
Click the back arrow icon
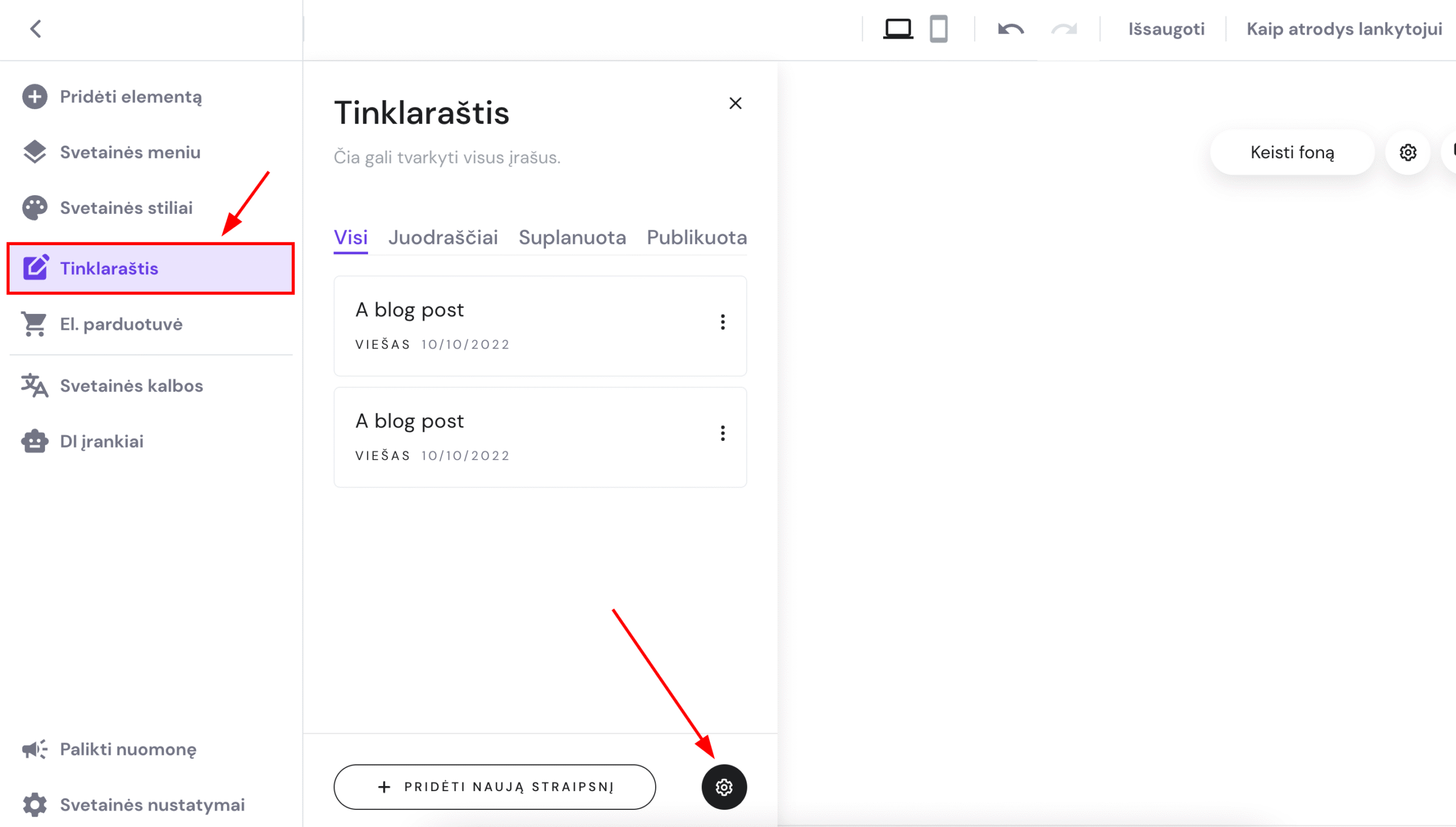click(x=36, y=28)
